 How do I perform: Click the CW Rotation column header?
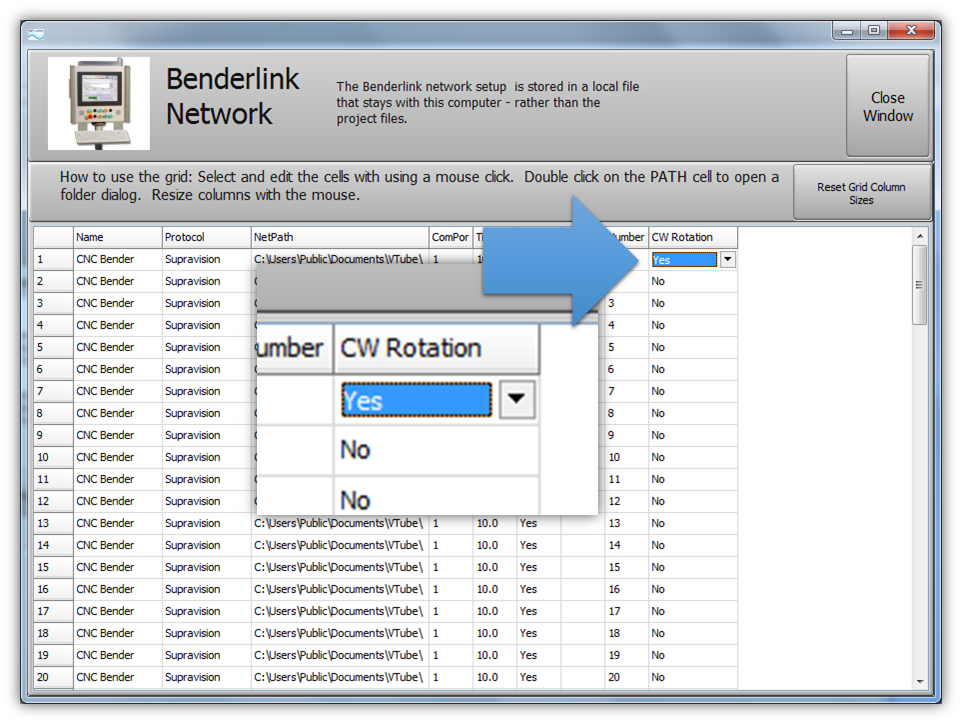692,237
